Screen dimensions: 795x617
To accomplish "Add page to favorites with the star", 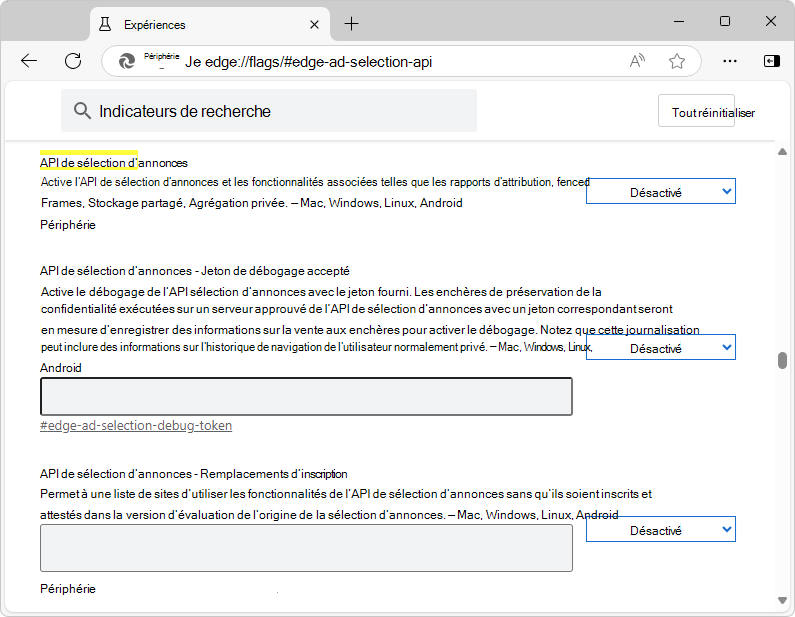I will pos(677,61).
